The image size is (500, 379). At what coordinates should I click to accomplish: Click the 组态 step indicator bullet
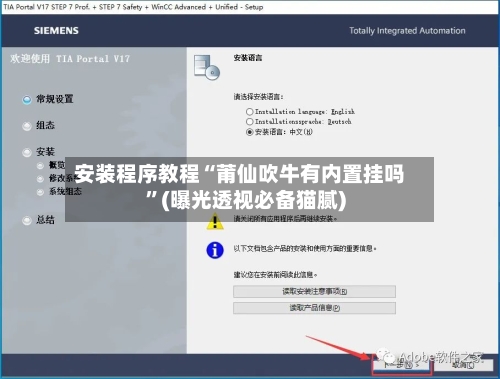[x=27, y=126]
